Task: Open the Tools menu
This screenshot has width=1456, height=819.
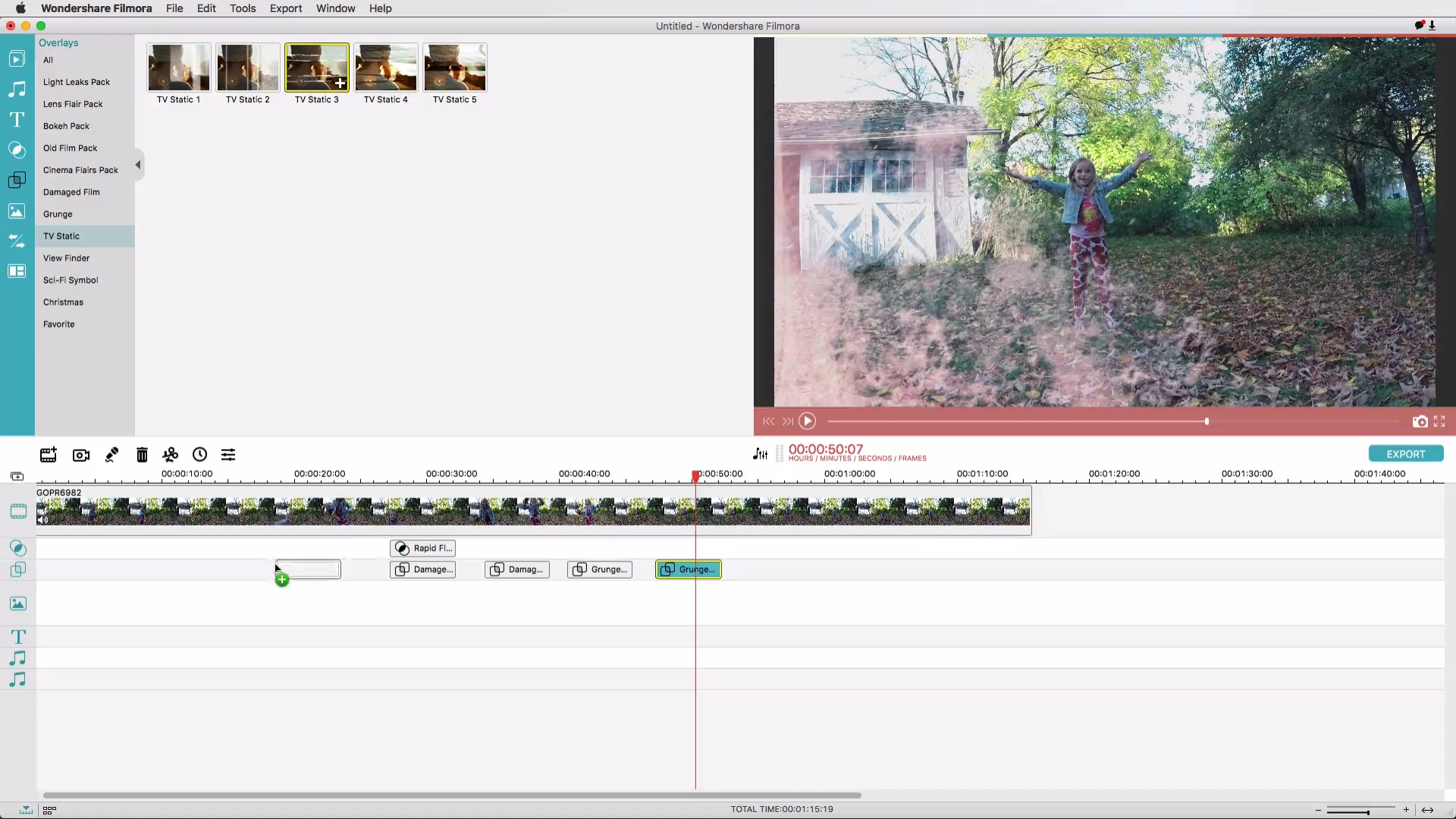Action: [x=243, y=8]
